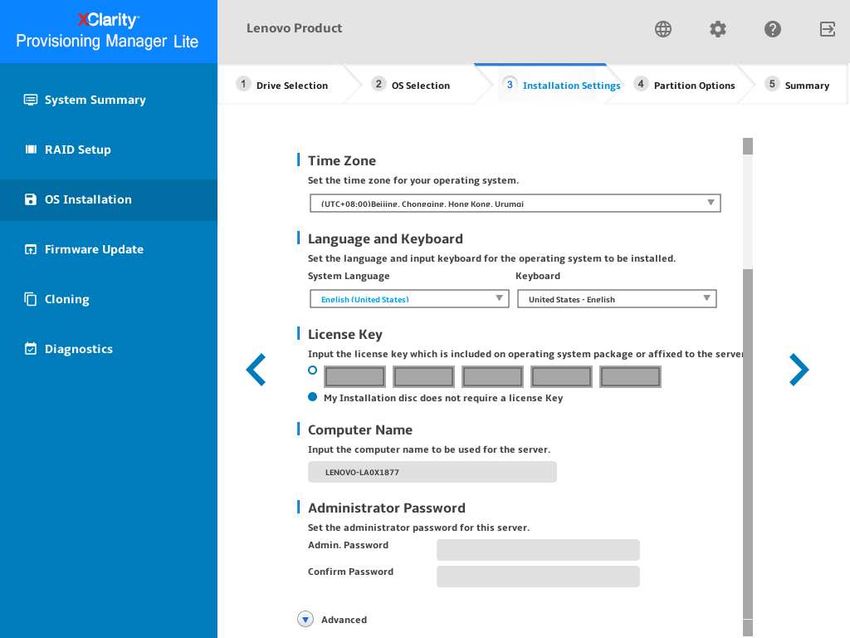Click the XClarity Provisioning Manager Lite logo
Screen dimensions: 850x638
click(x=107, y=31)
